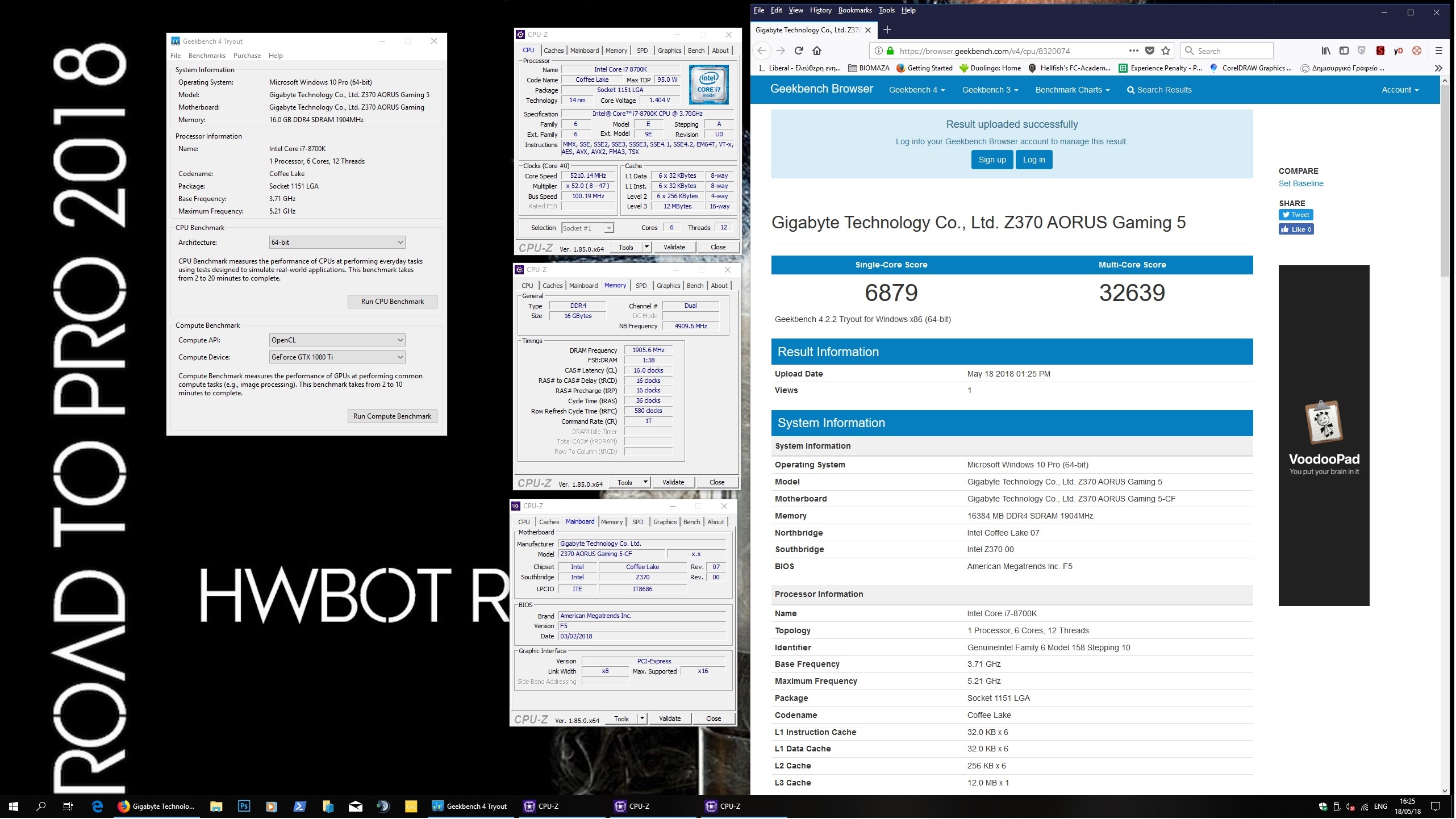The height and width of the screenshot is (819, 1456).
Task: Go back in Firefox history
Action: 762,51
